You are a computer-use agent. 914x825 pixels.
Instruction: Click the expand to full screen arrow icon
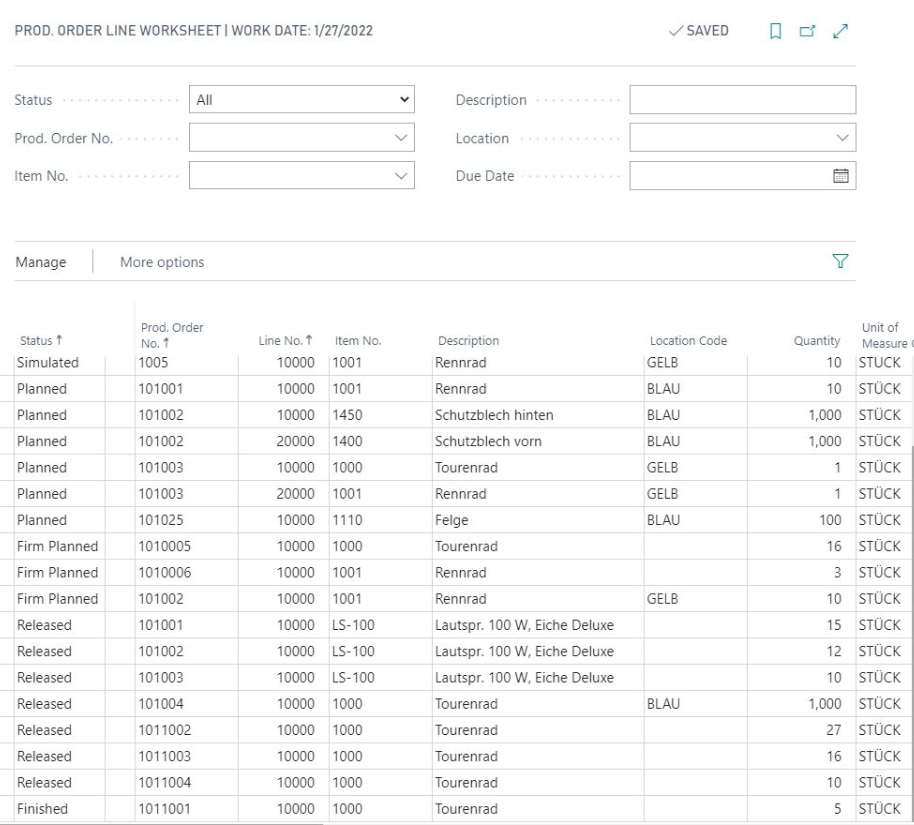[841, 31]
